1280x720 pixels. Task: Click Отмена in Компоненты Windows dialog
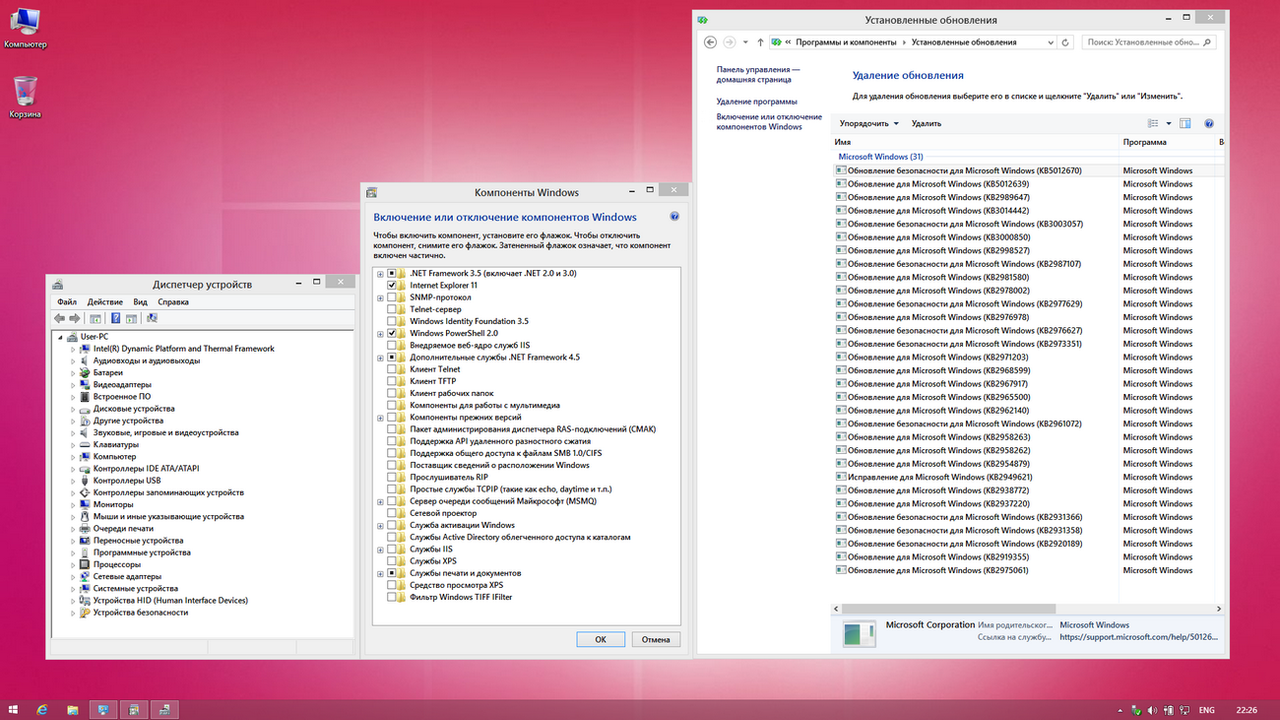pyautogui.click(x=656, y=639)
